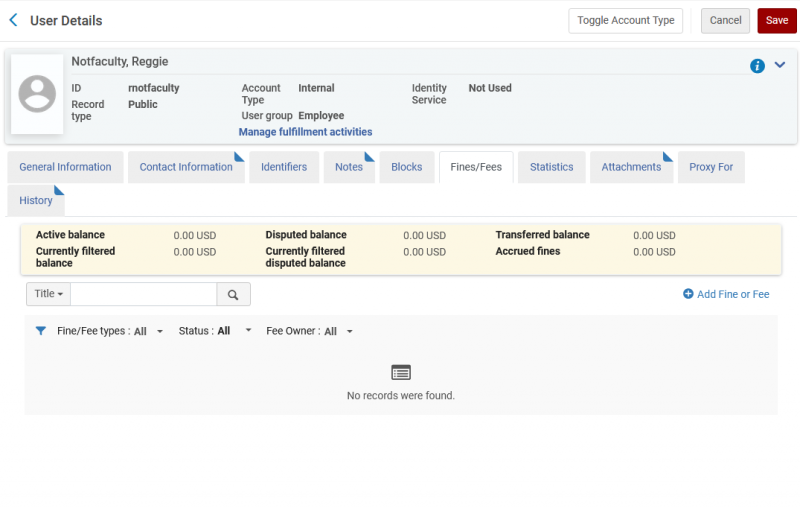This screenshot has height=508, width=800.
Task: Open the Attachments tab
Action: pyautogui.click(x=631, y=167)
